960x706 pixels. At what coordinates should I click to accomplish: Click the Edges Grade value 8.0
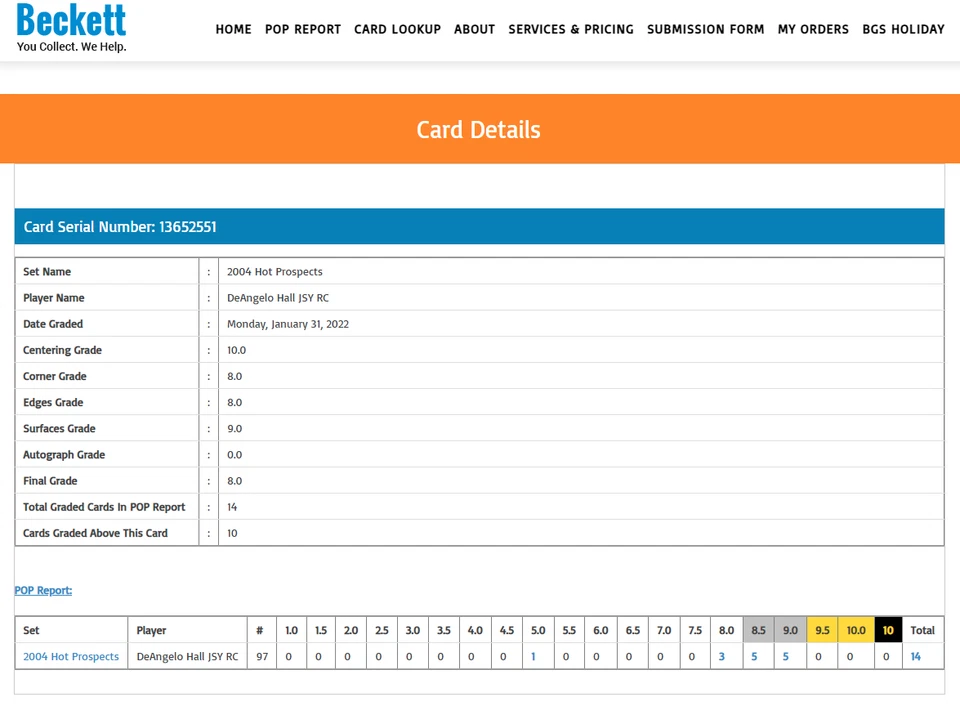[x=234, y=402]
